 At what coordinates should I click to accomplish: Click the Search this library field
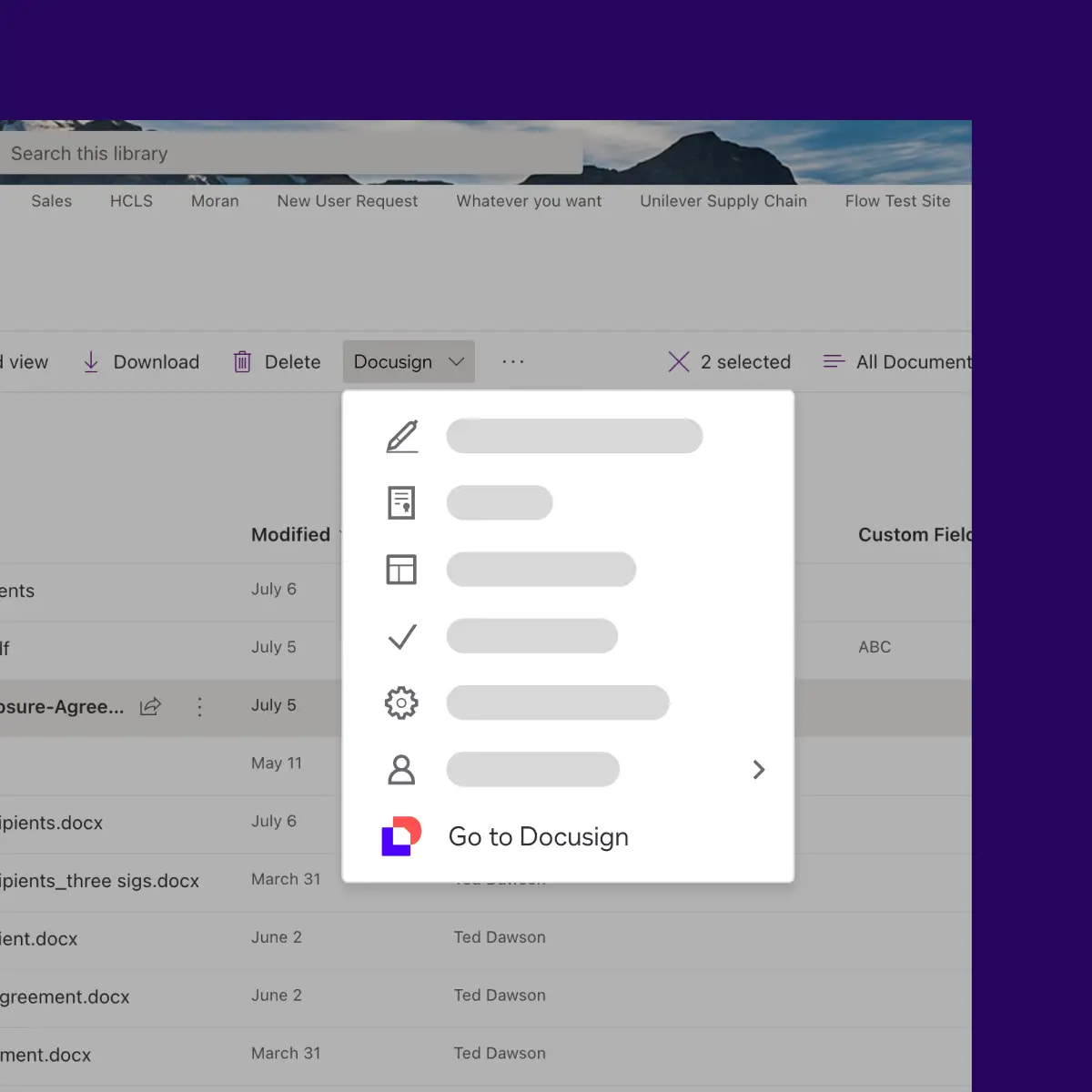[x=291, y=154]
